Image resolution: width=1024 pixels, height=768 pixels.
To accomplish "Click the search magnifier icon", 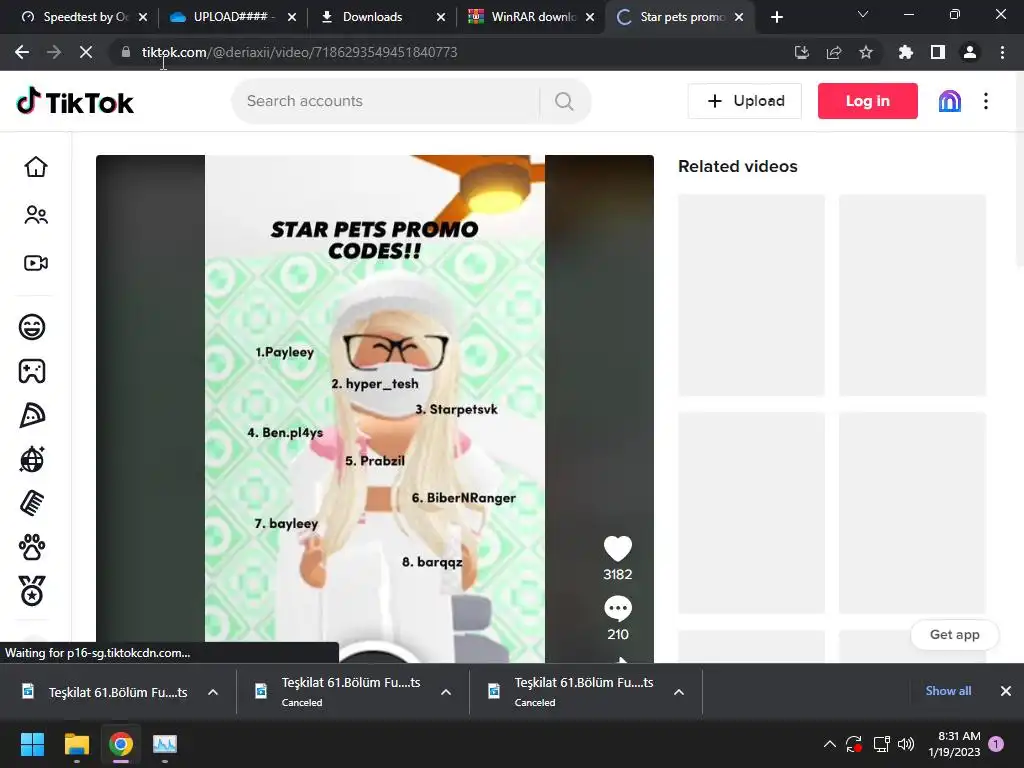I will pyautogui.click(x=564, y=101).
